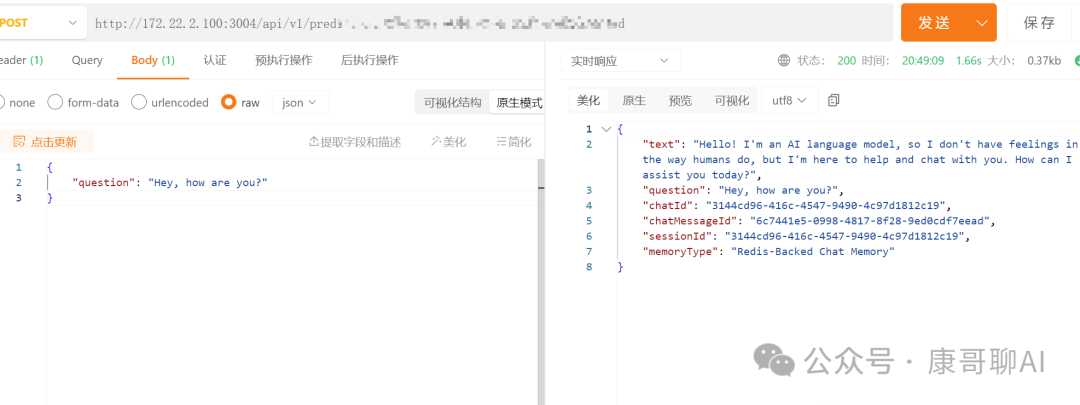1080x405 pixels.
Task: Open the utf8 encoding dropdown
Action: 789,101
